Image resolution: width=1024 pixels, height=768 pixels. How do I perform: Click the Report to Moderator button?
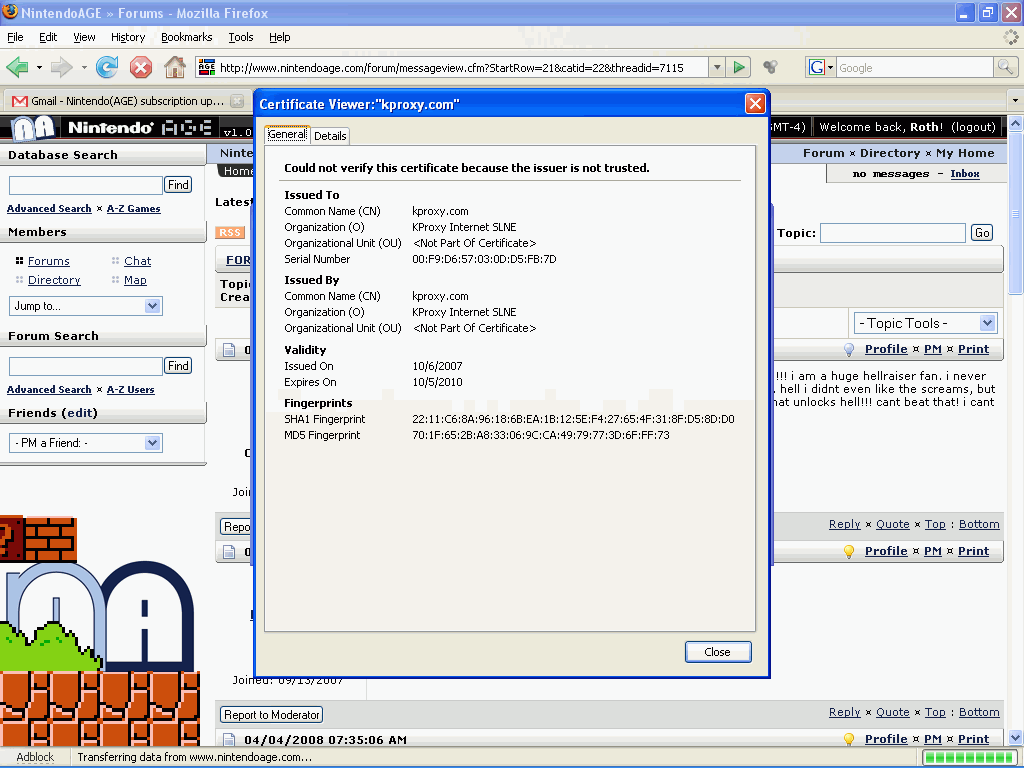[x=272, y=715]
